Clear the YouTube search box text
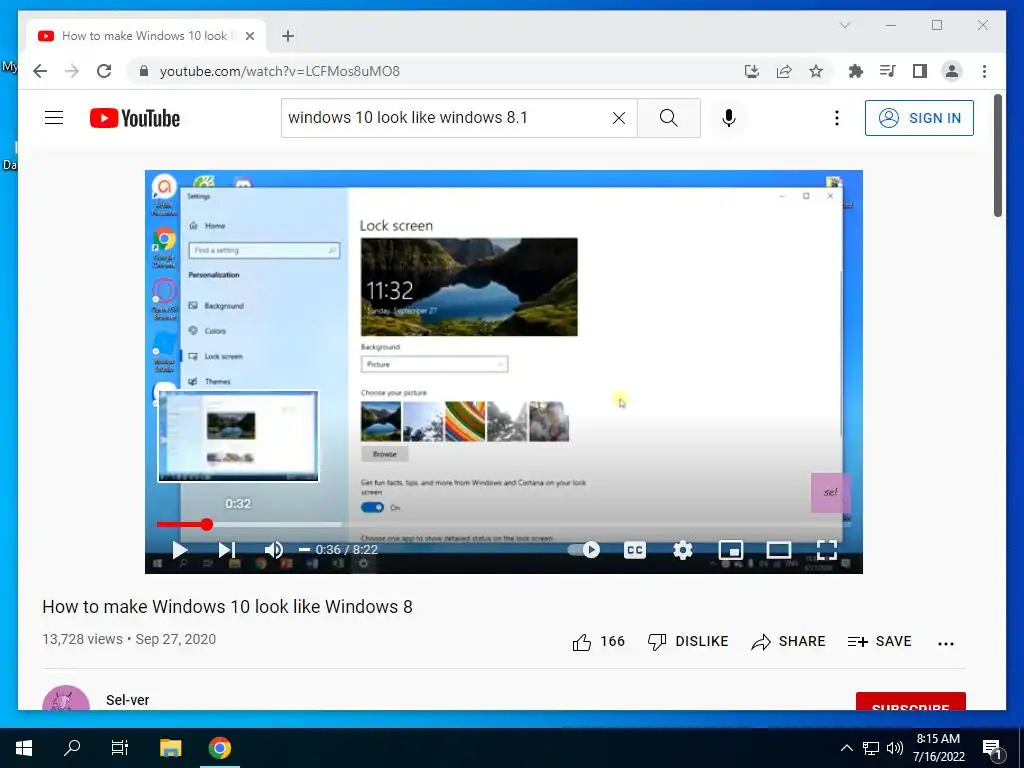Viewport: 1024px width, 768px height. (618, 118)
